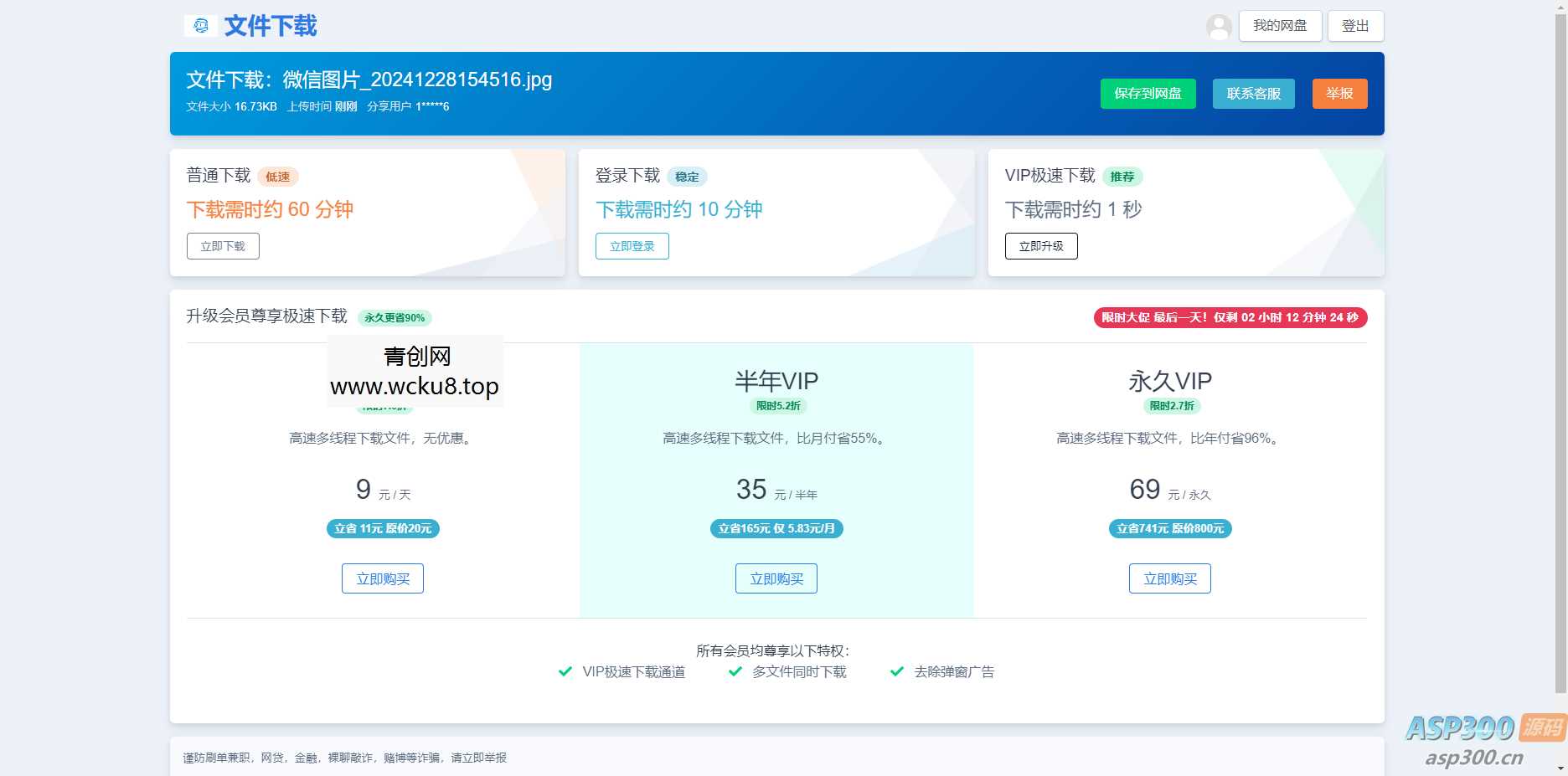Report the file with 举报 button
The image size is (1568, 776).
(x=1339, y=94)
